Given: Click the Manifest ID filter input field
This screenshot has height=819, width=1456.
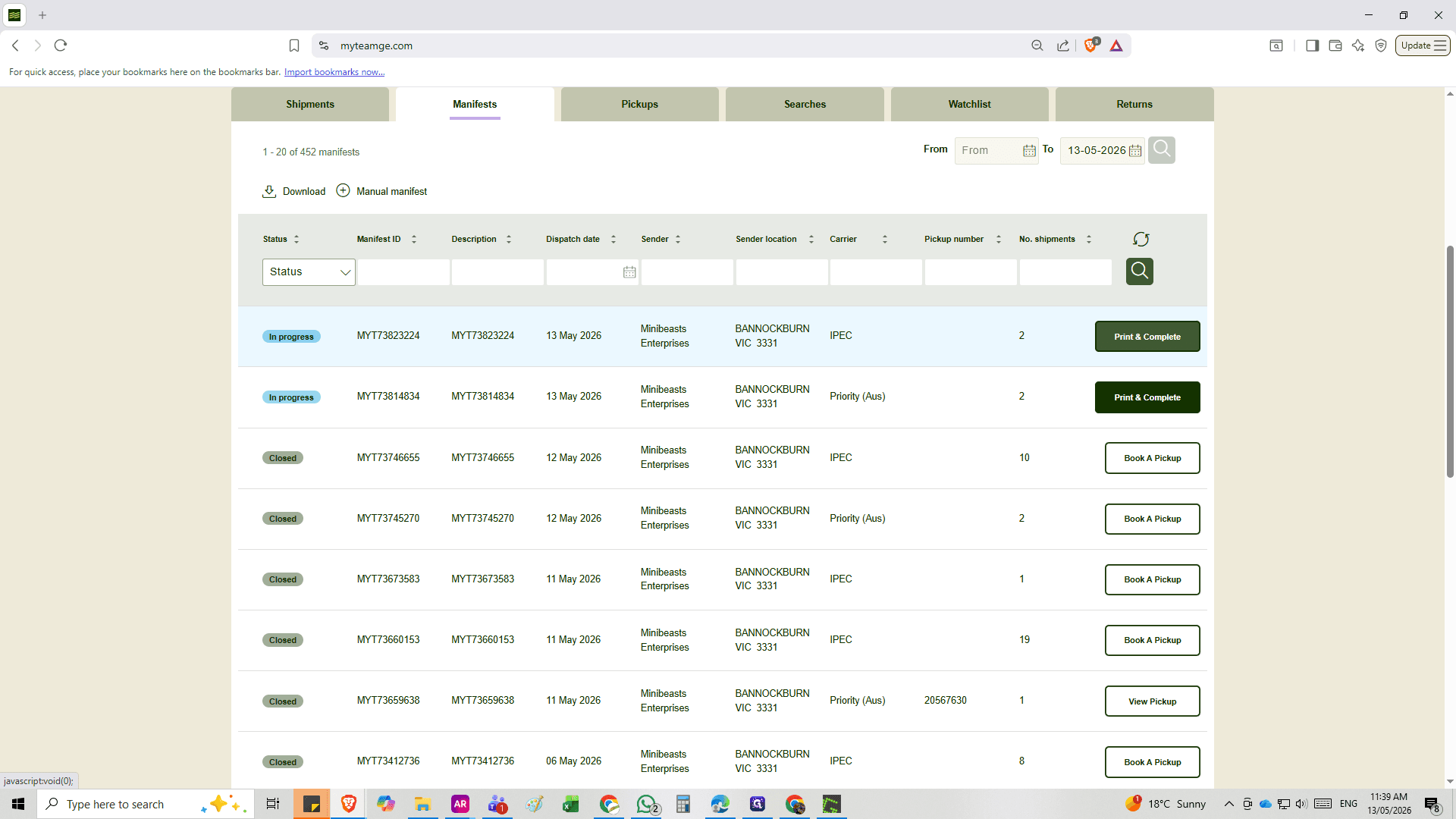Looking at the screenshot, I should (x=403, y=272).
